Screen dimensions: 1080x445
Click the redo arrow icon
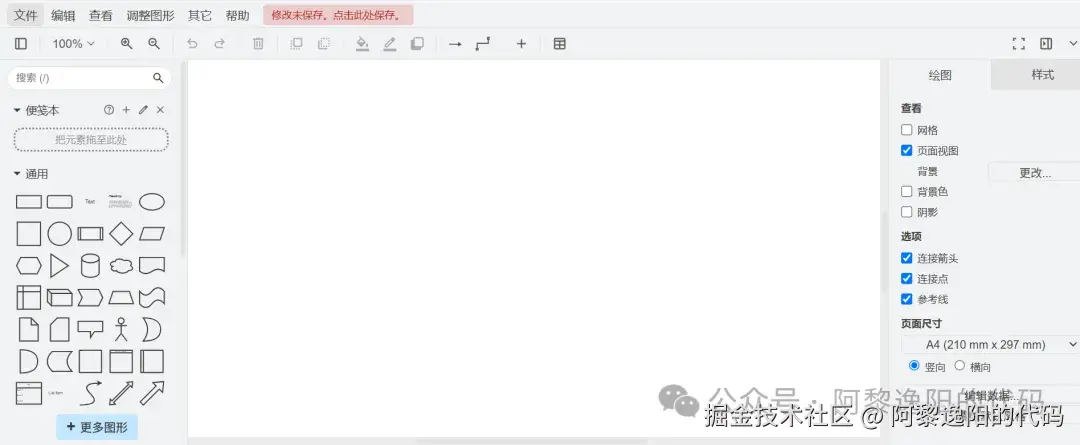click(220, 43)
